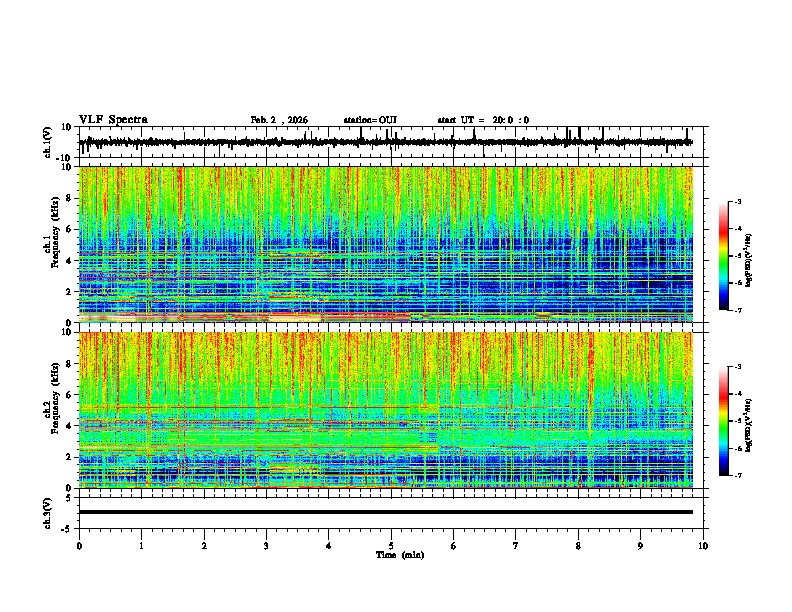Click the "-5" tick on ch.3 voltage axis
Screen dimensions: 792x612
click(x=68, y=529)
